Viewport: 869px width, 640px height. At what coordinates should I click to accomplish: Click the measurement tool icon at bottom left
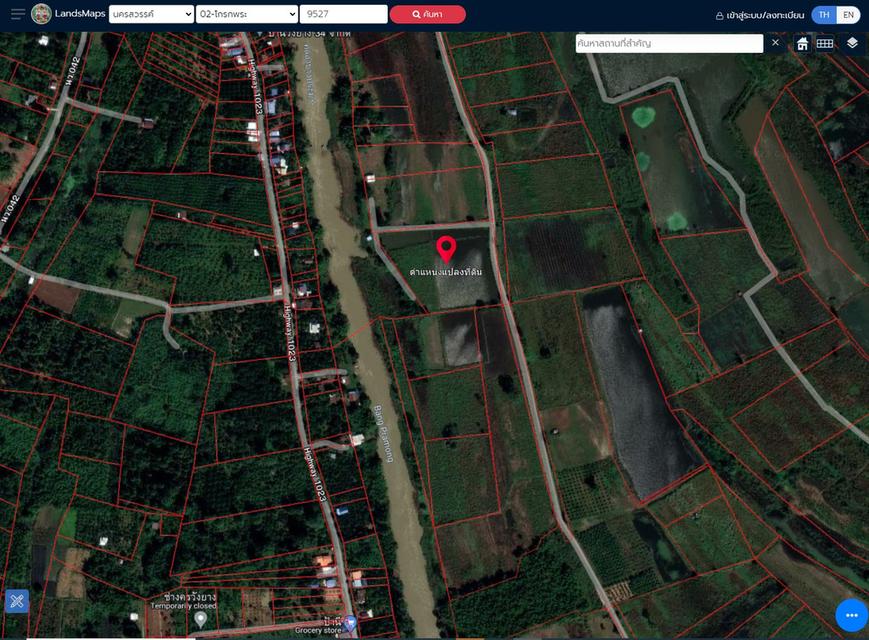tap(17, 601)
